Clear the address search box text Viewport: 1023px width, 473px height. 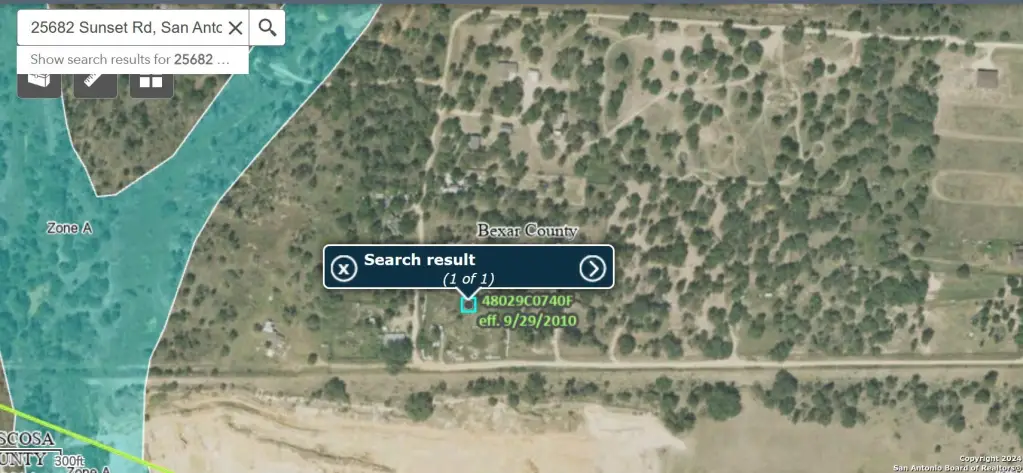pos(236,27)
